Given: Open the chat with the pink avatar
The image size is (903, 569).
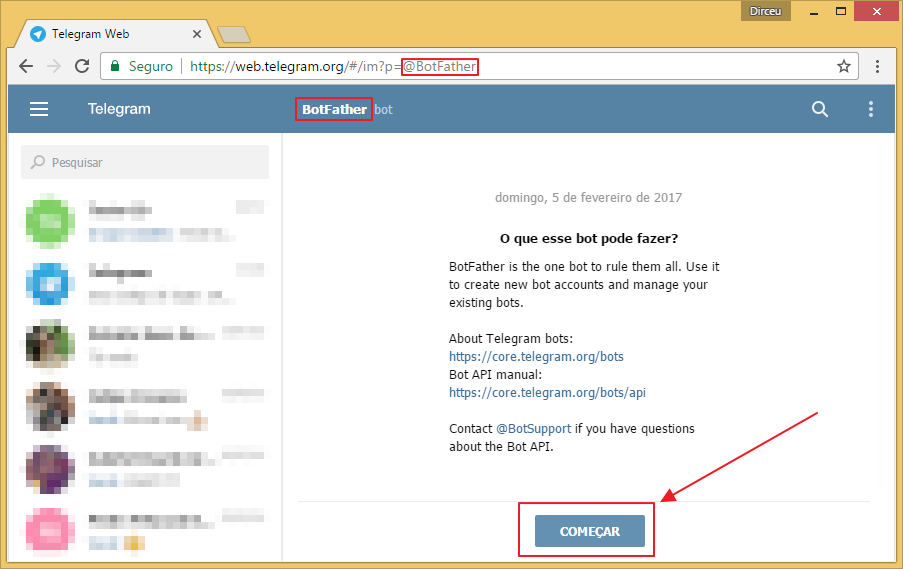Looking at the screenshot, I should [145, 529].
